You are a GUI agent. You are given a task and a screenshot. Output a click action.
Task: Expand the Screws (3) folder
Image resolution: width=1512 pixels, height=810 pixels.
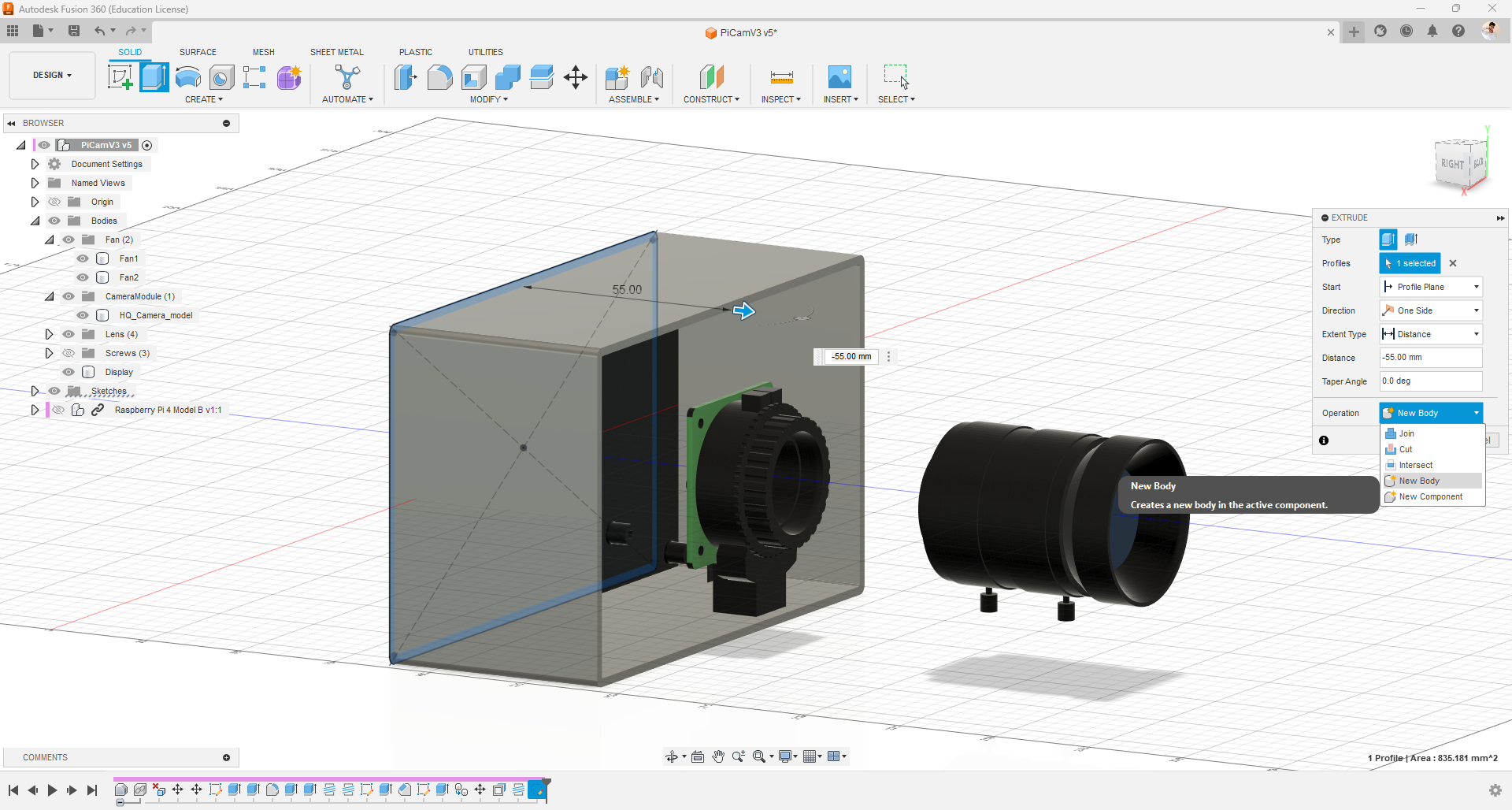point(49,353)
